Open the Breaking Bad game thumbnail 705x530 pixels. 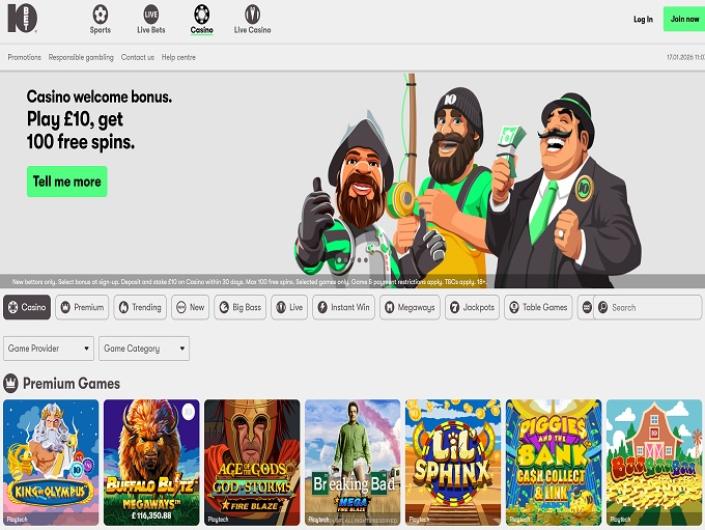pos(352,462)
